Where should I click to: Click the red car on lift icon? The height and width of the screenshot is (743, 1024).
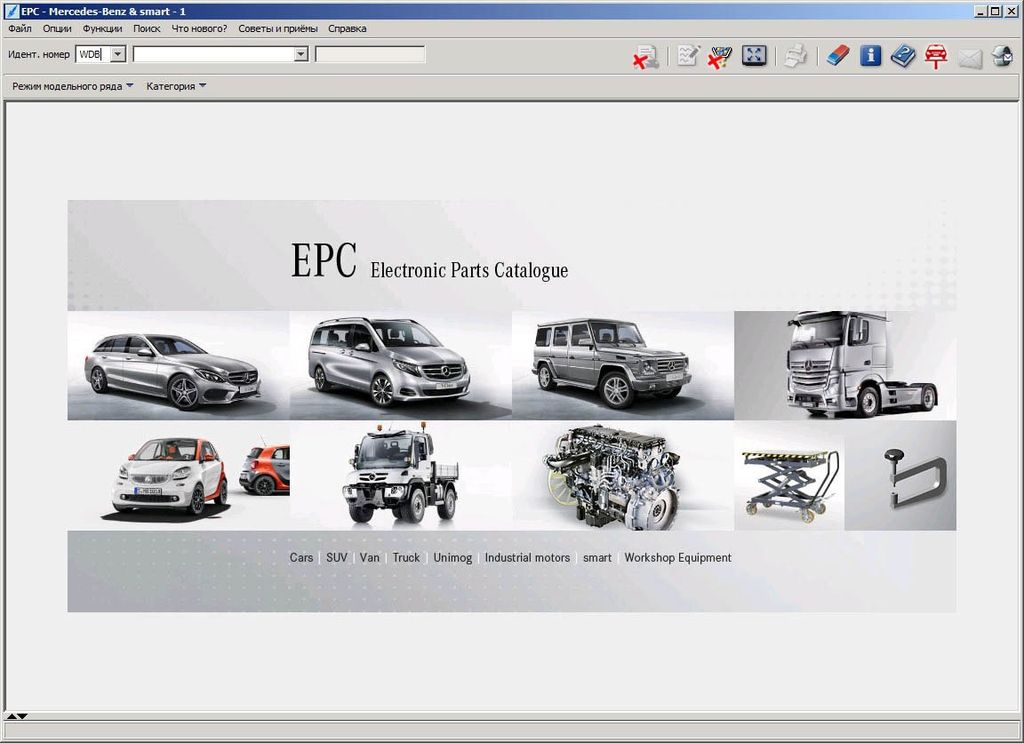click(x=936, y=56)
